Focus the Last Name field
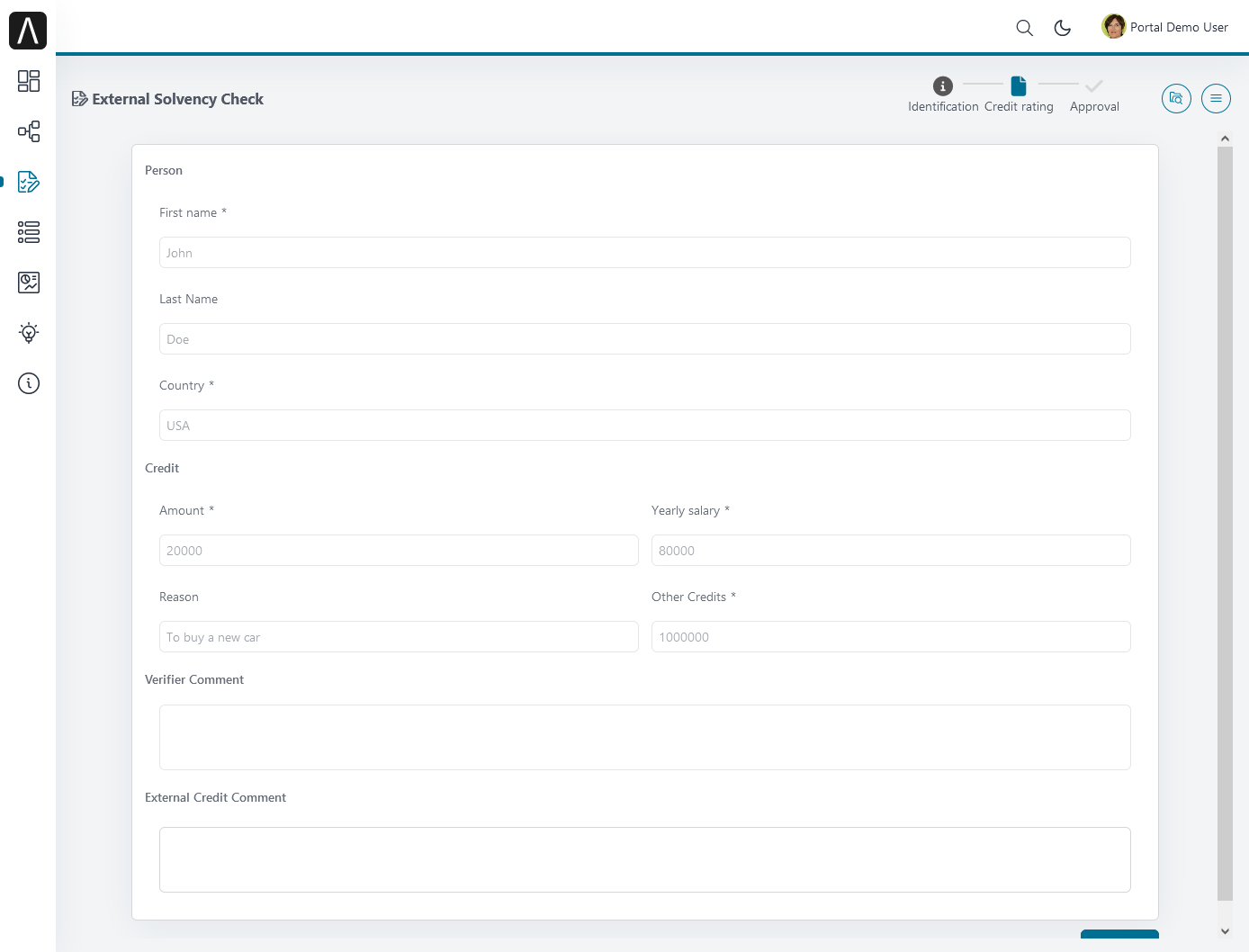 (644, 339)
